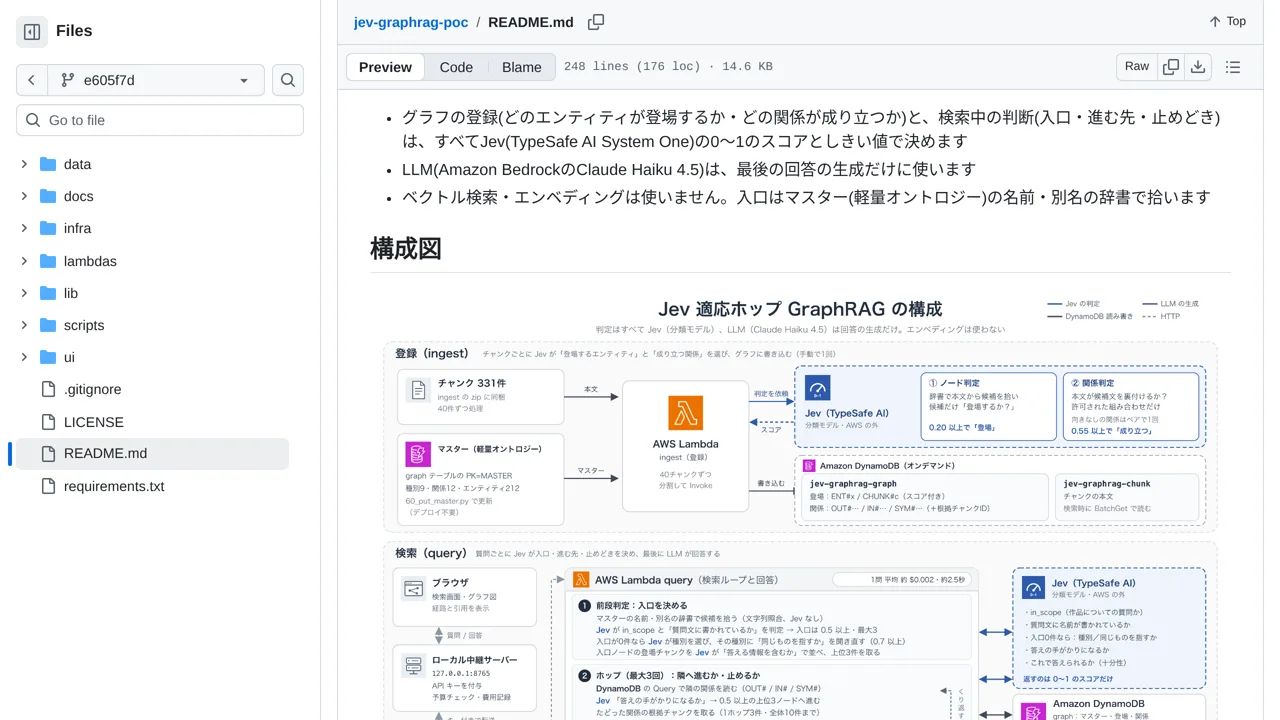
Task: Switch to the Preview tab
Action: tap(385, 67)
